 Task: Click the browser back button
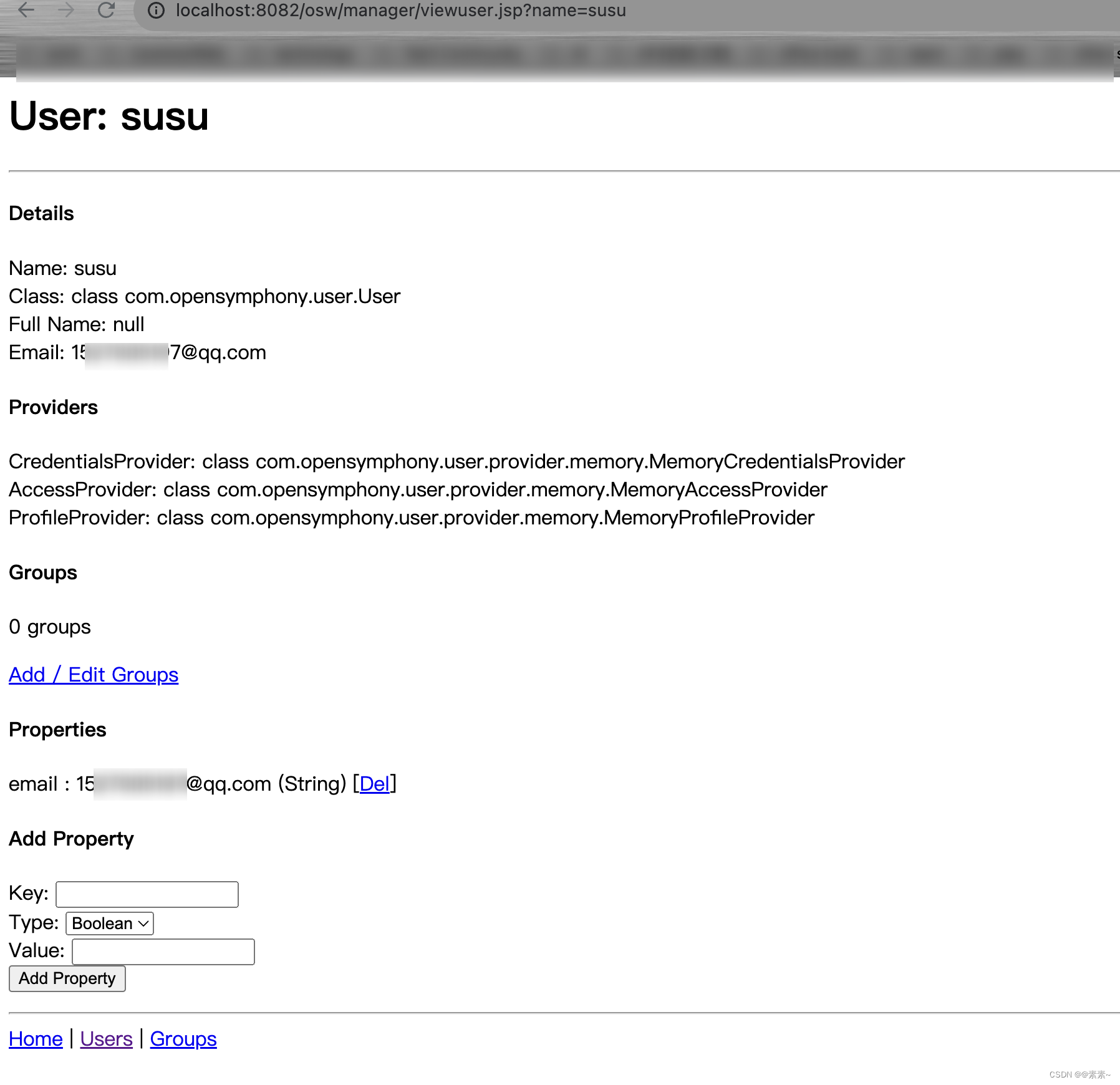coord(26,11)
